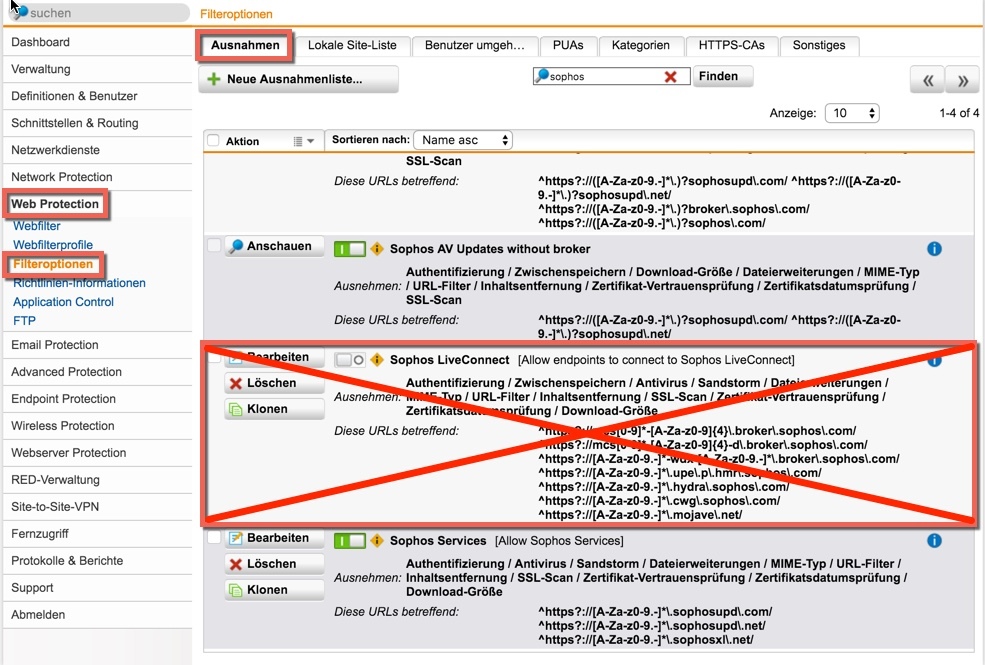Open info icon for Sophos AV Updates without broker

pos(934,249)
